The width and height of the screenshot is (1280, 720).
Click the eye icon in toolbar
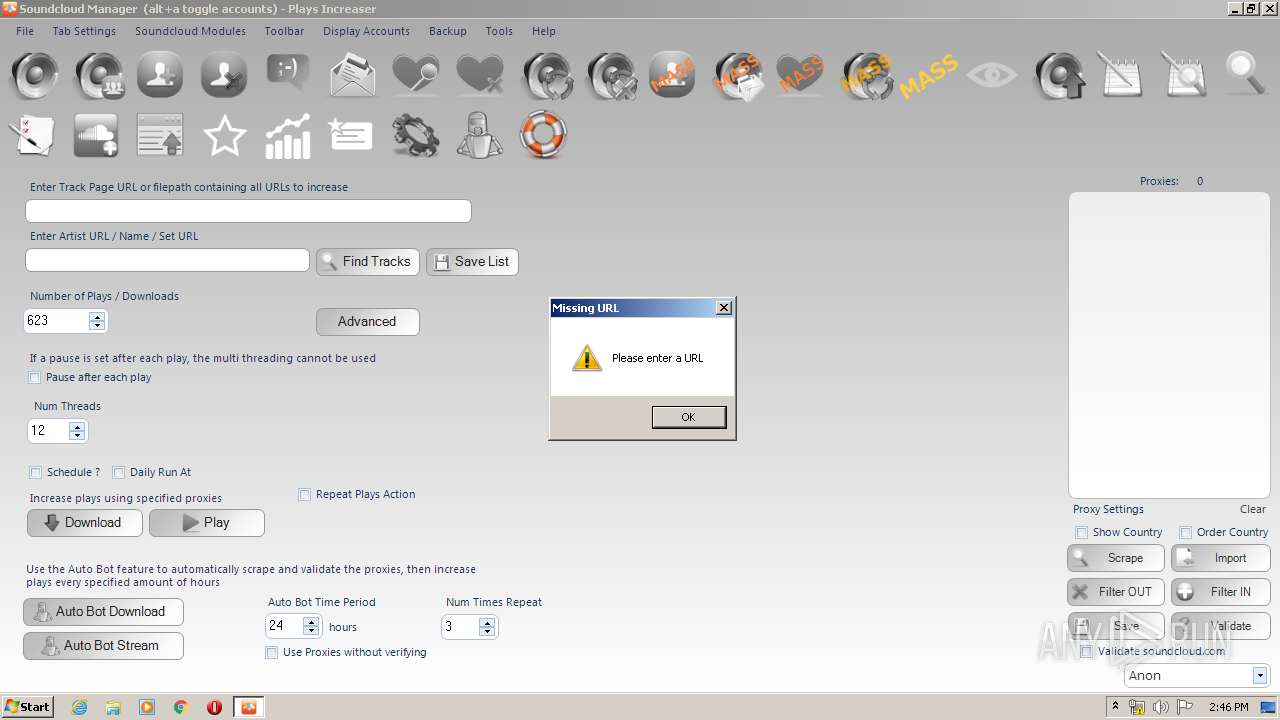(992, 75)
